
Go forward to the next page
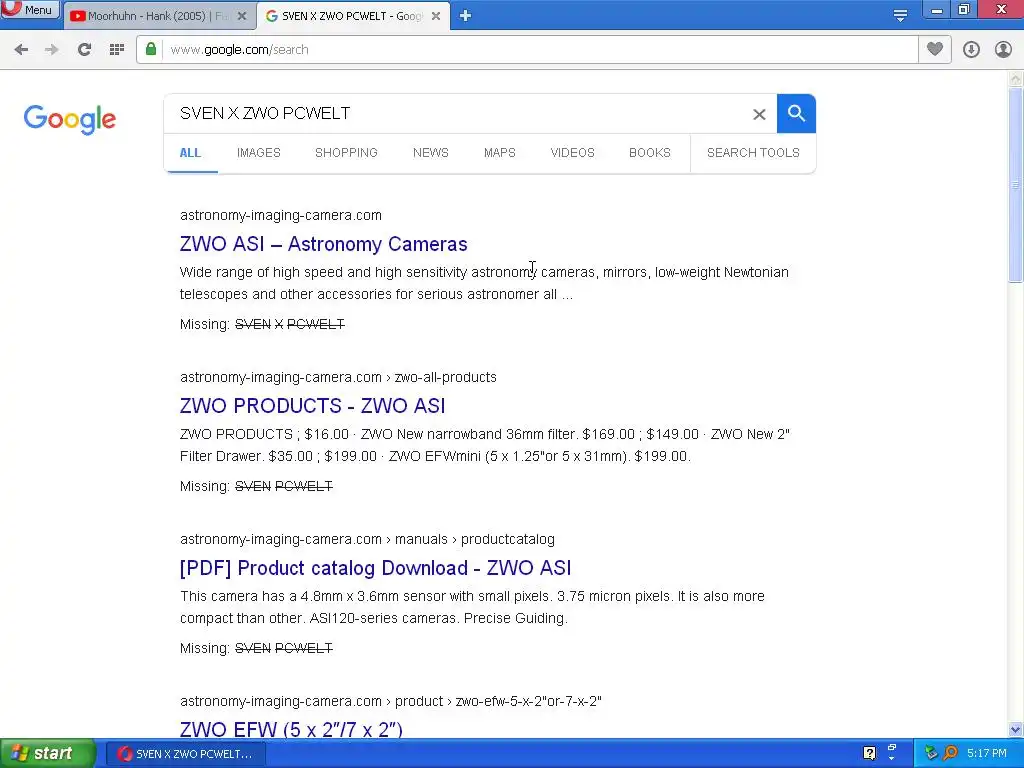click(52, 50)
